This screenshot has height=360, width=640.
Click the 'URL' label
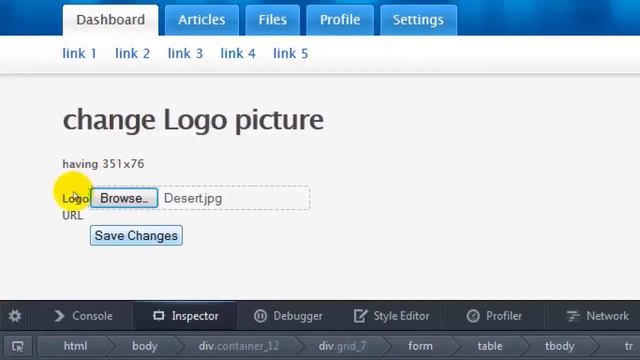(x=73, y=216)
